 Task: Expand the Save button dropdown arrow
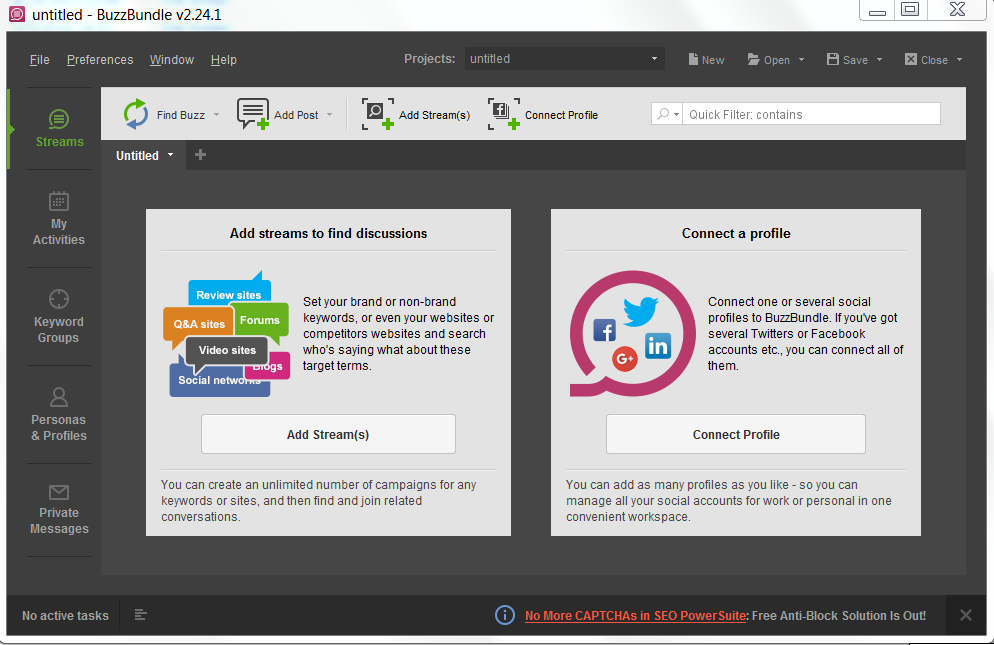click(879, 60)
